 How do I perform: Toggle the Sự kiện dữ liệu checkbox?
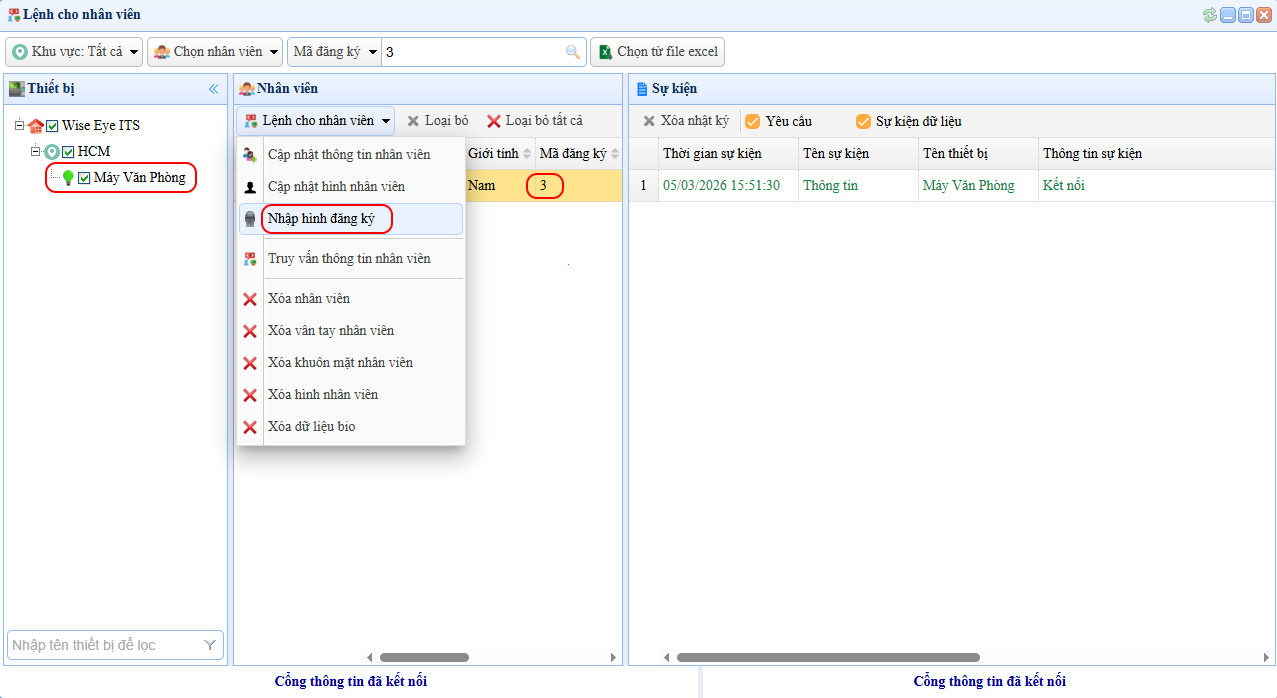tap(863, 122)
